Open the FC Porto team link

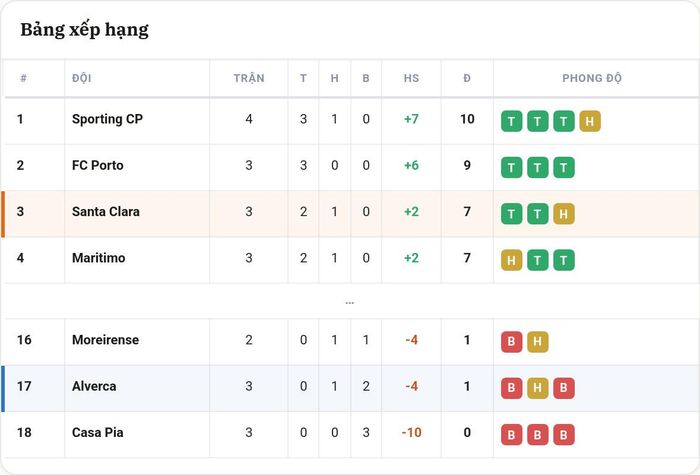coord(97,166)
